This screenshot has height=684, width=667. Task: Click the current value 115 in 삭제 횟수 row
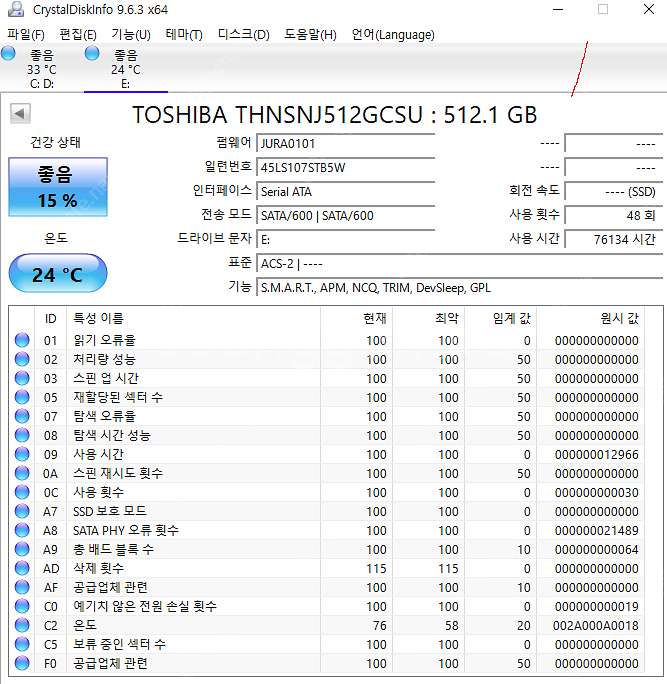376,568
